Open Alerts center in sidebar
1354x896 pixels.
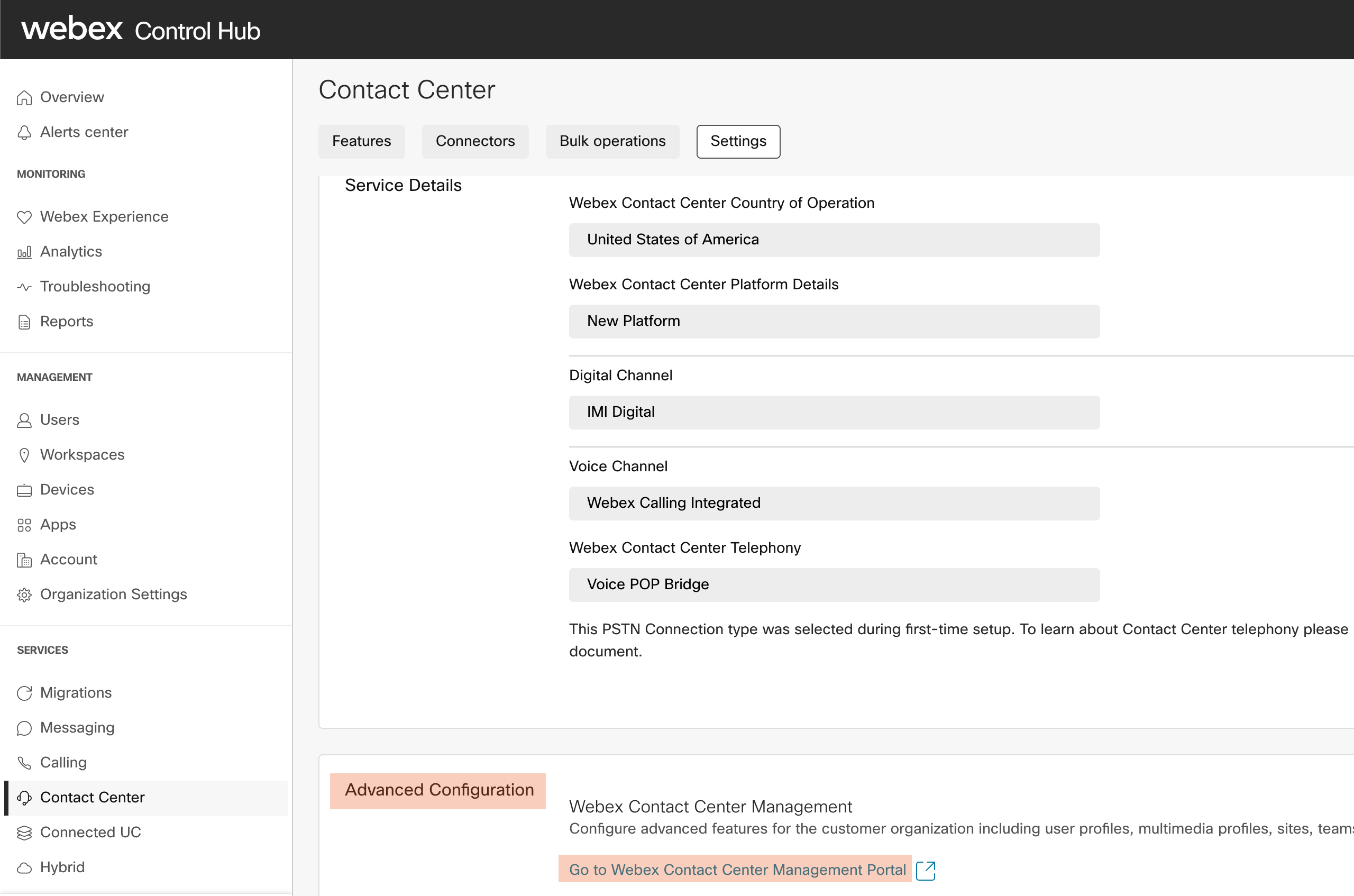(84, 132)
